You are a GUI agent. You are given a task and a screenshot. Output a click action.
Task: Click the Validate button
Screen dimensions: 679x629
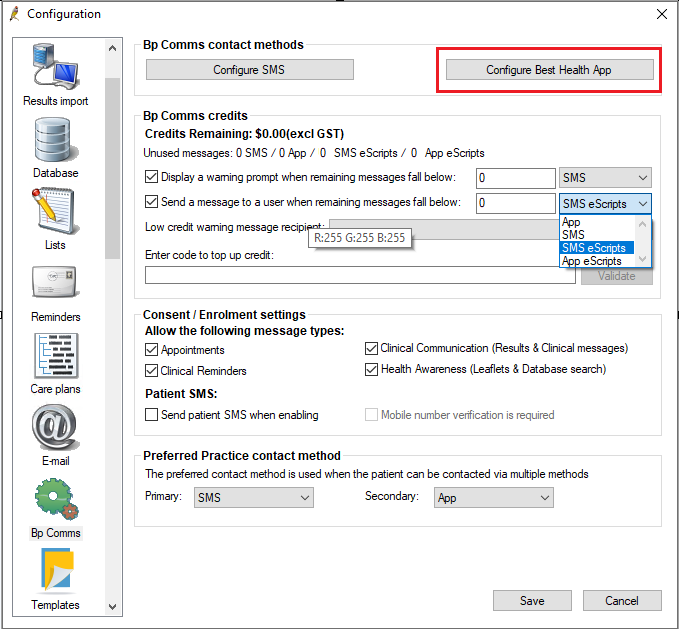(x=617, y=276)
